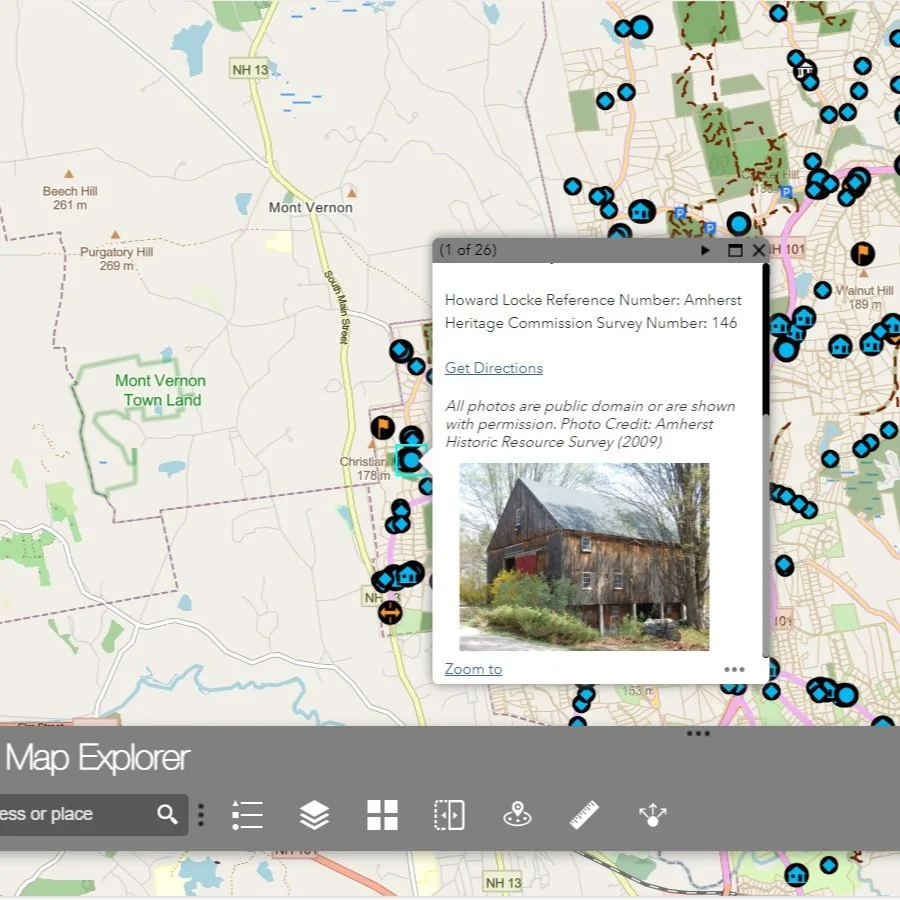Click the NH 13 road shield at bottom

(x=503, y=882)
